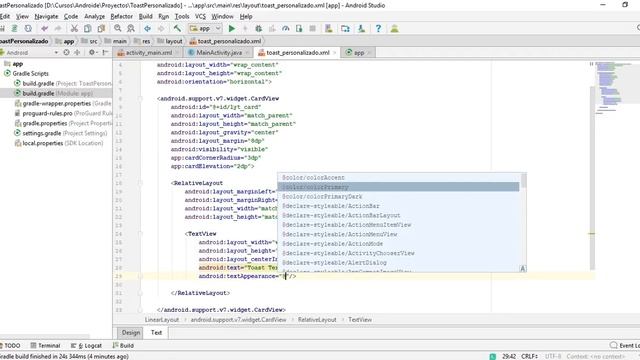The image size is (640, 360).
Task: Open the Code menu
Action: (71, 16)
